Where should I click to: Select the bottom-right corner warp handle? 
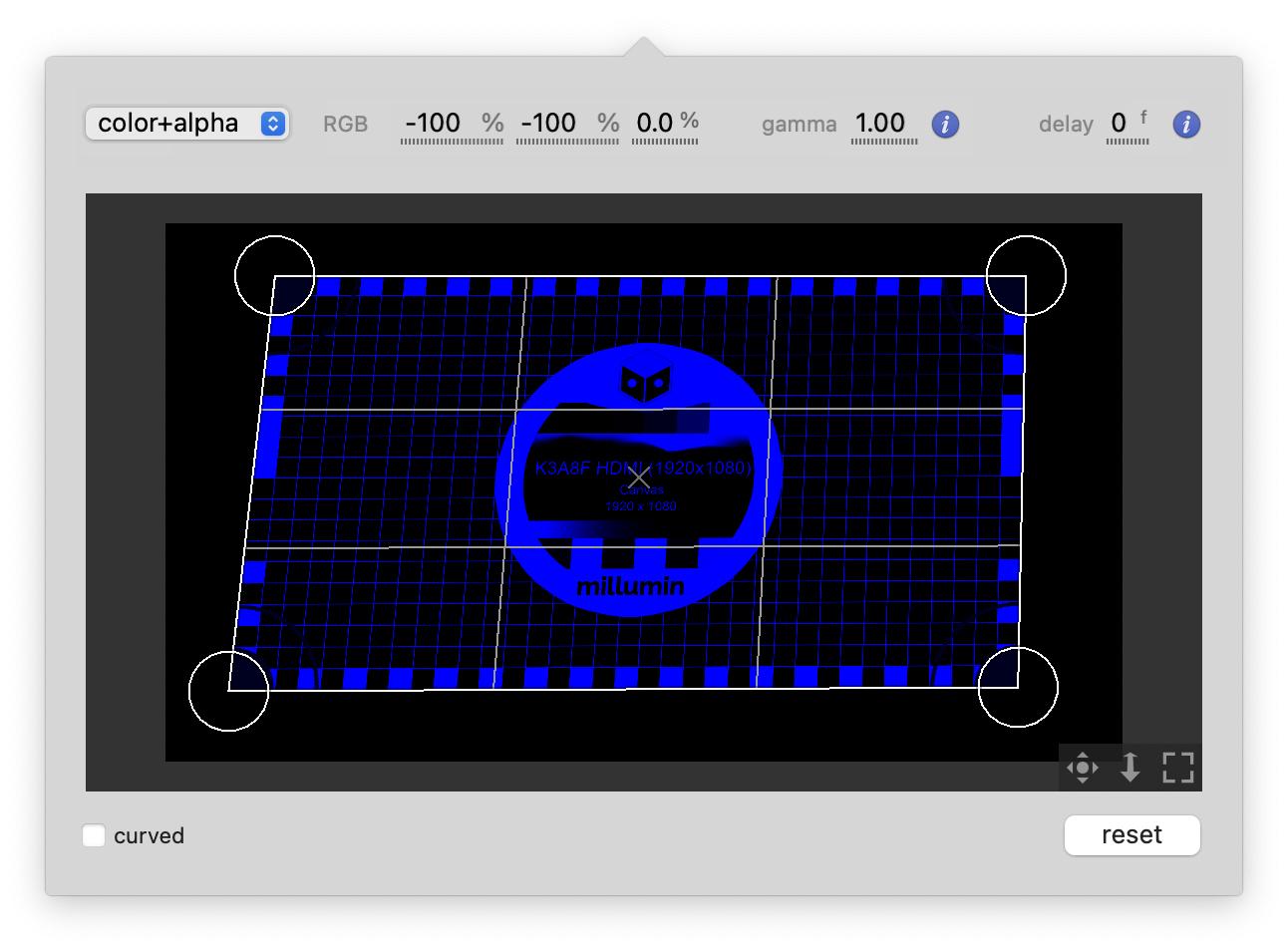click(x=1018, y=687)
